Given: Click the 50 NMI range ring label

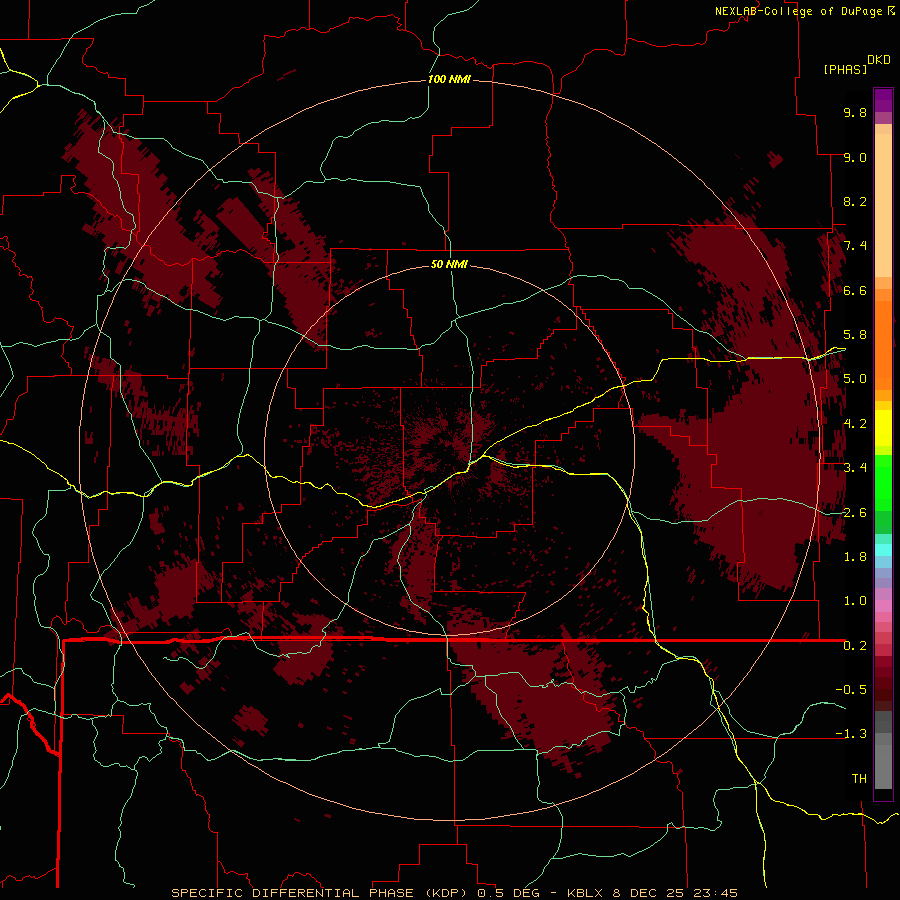Looking at the screenshot, I should (x=449, y=264).
